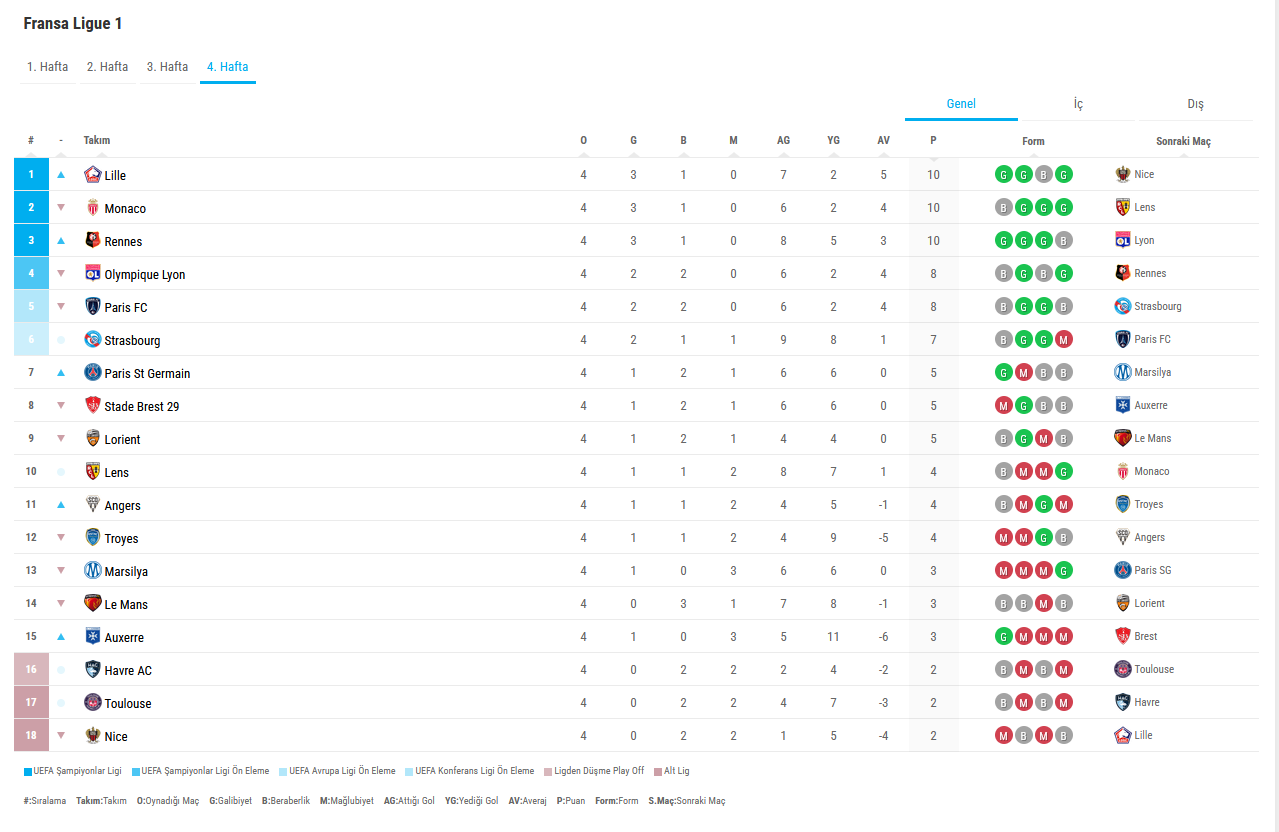Click Auxerre logo in Brest's next match column
The image size is (1279, 832).
(1123, 405)
